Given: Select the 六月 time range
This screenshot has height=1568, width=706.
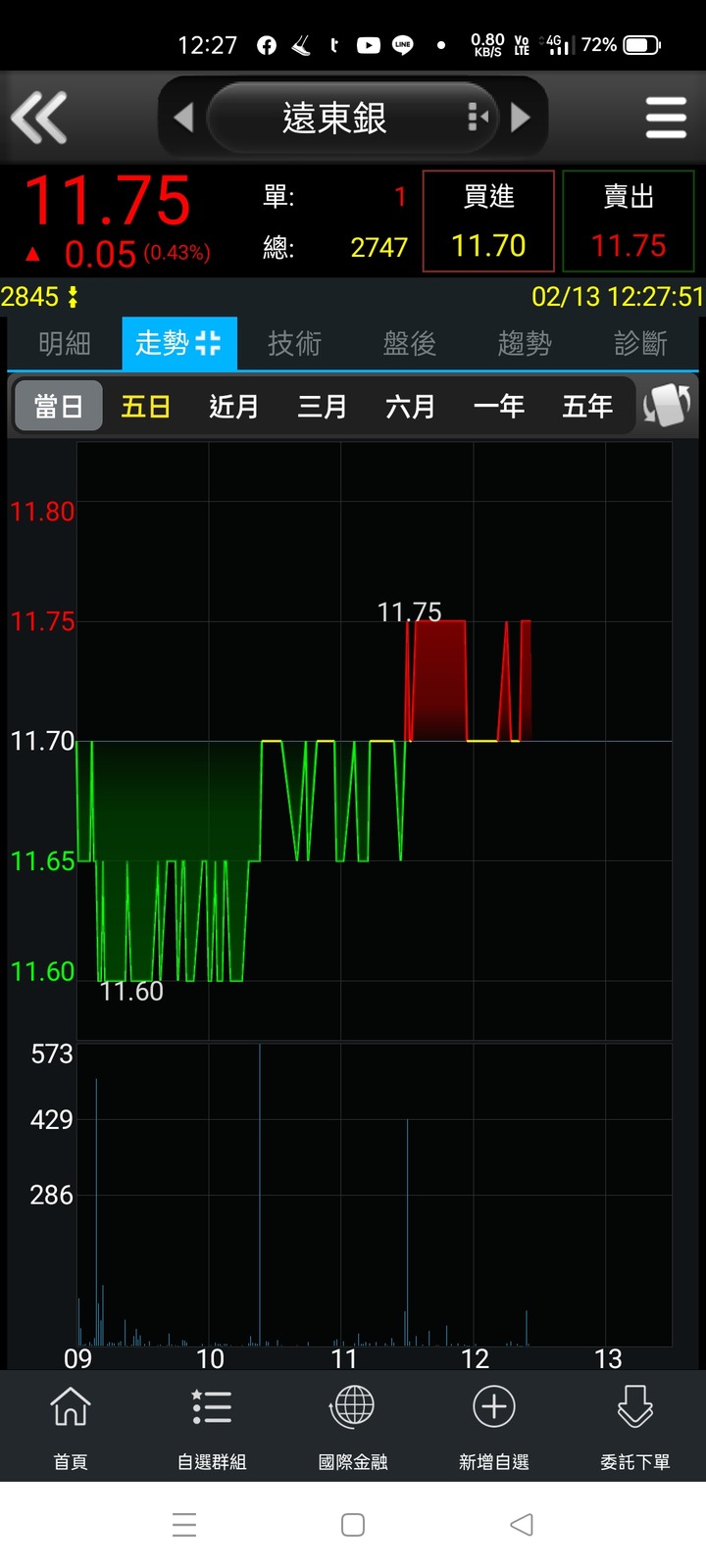Looking at the screenshot, I should tap(411, 406).
